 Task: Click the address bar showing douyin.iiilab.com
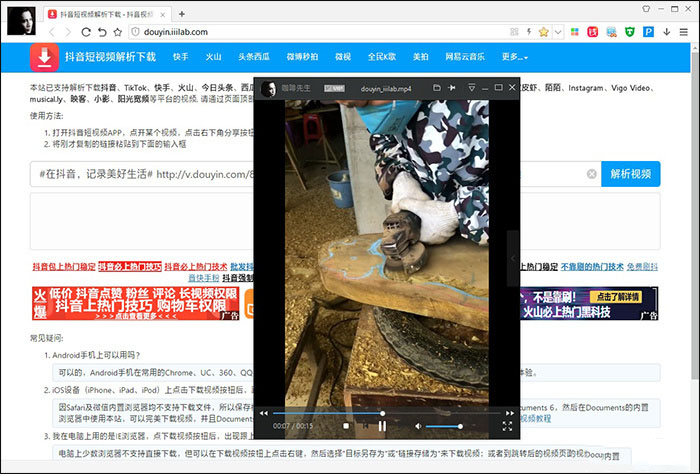pos(321,32)
